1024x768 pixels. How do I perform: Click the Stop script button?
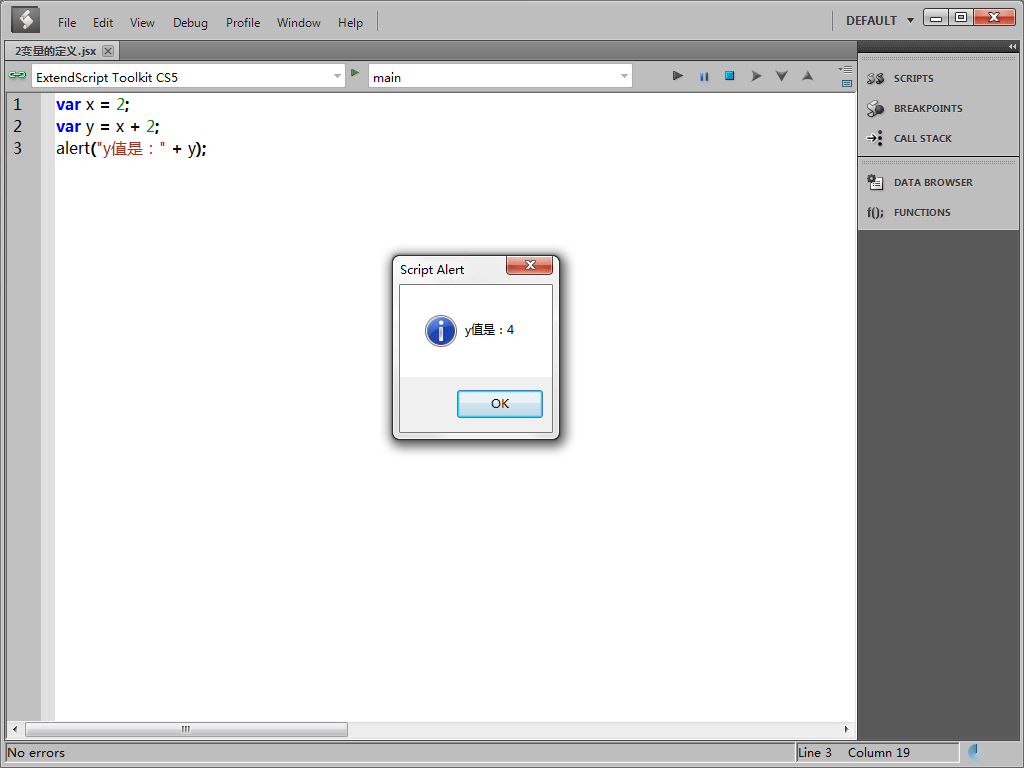[x=729, y=76]
